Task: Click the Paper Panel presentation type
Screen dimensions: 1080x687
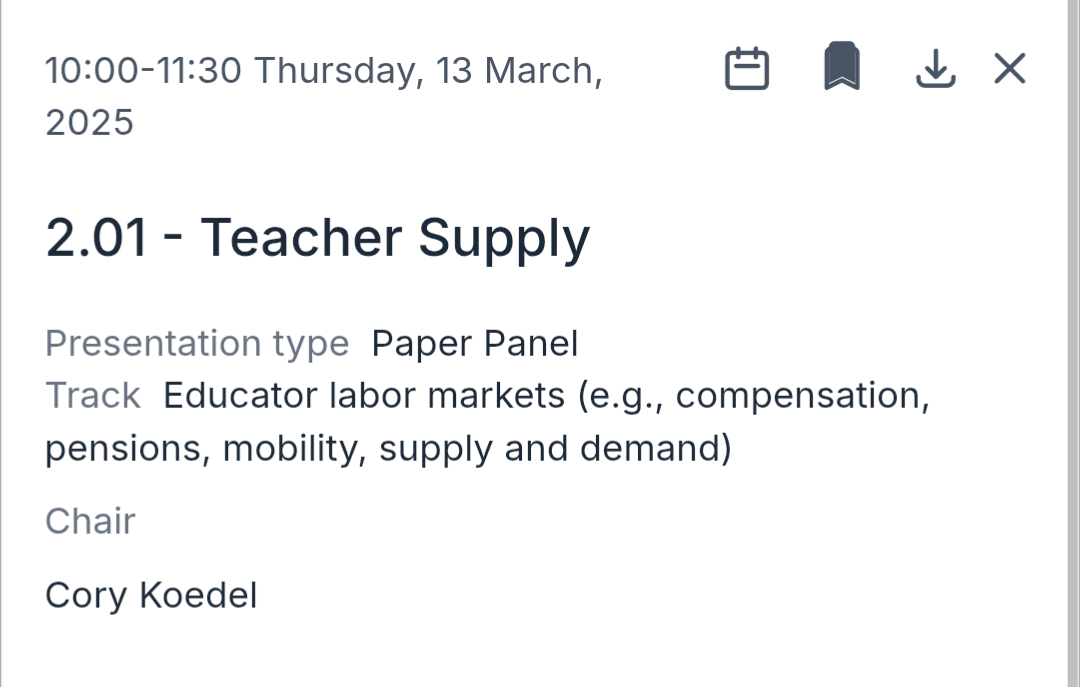Action: point(474,344)
